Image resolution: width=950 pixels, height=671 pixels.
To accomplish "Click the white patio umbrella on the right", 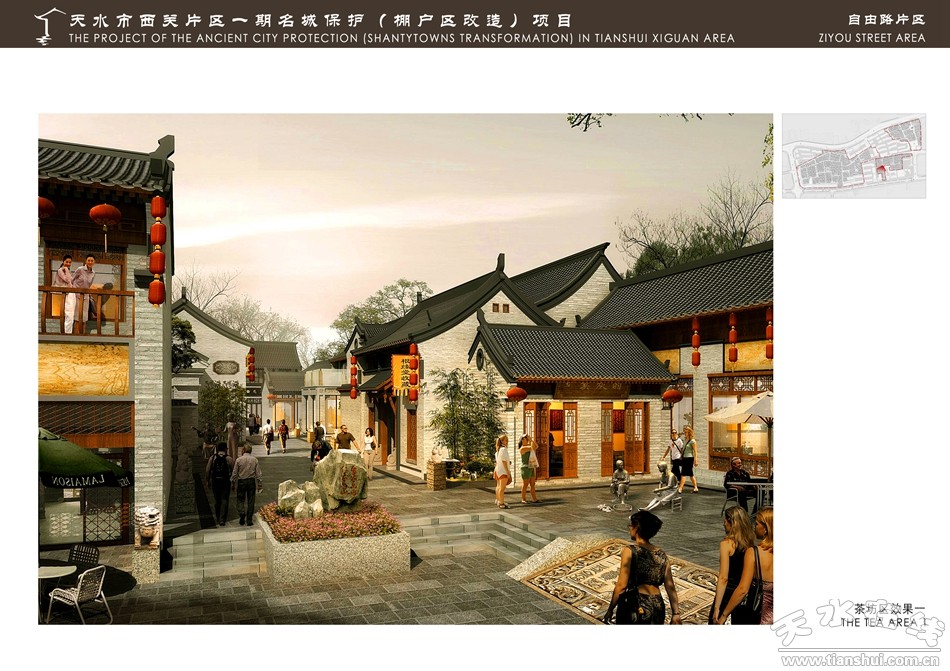I will 745,410.
